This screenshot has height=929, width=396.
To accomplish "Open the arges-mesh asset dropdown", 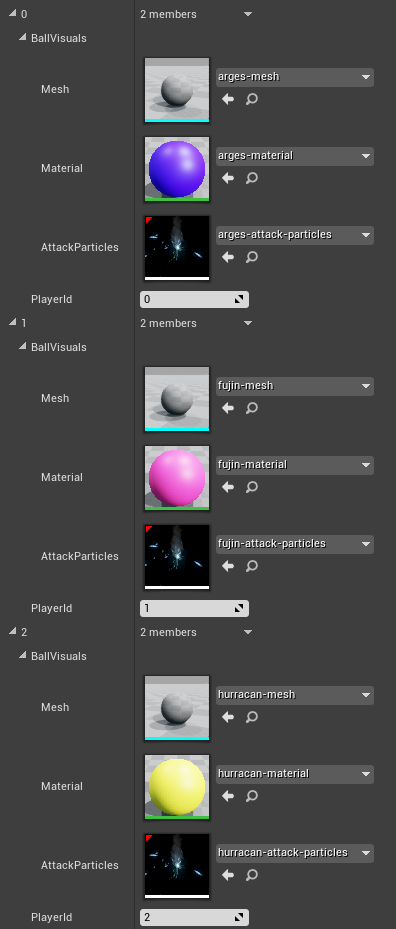I will (x=295, y=77).
